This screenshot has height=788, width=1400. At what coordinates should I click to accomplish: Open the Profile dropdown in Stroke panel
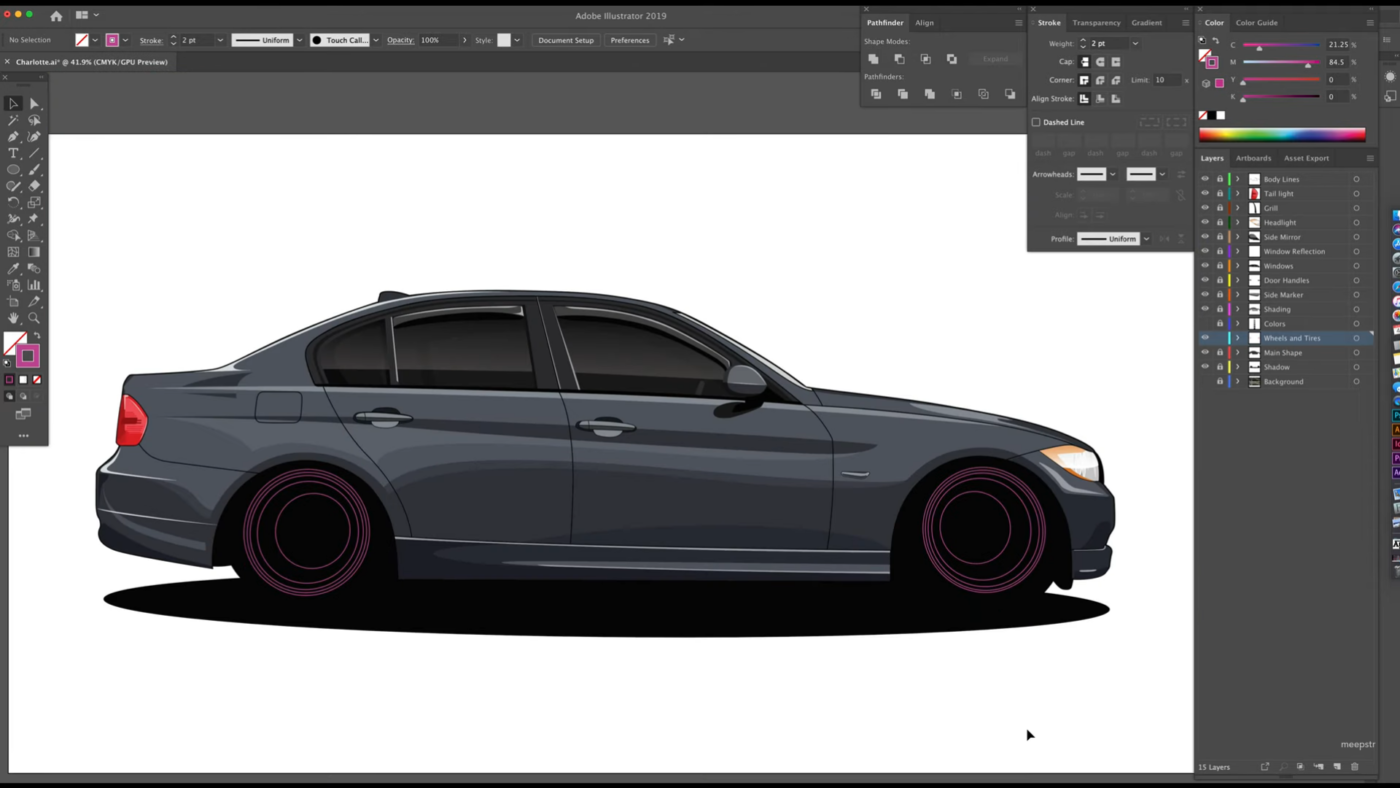(1146, 239)
